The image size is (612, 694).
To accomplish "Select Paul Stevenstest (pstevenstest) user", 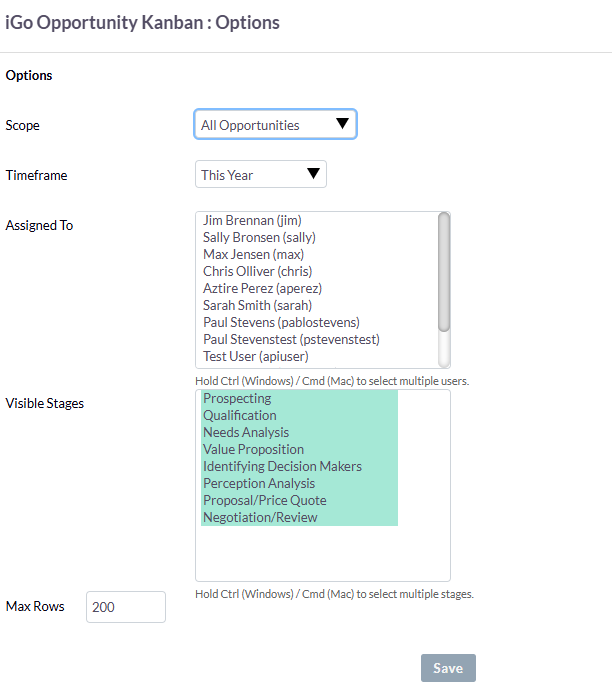I will pyautogui.click(x=291, y=339).
